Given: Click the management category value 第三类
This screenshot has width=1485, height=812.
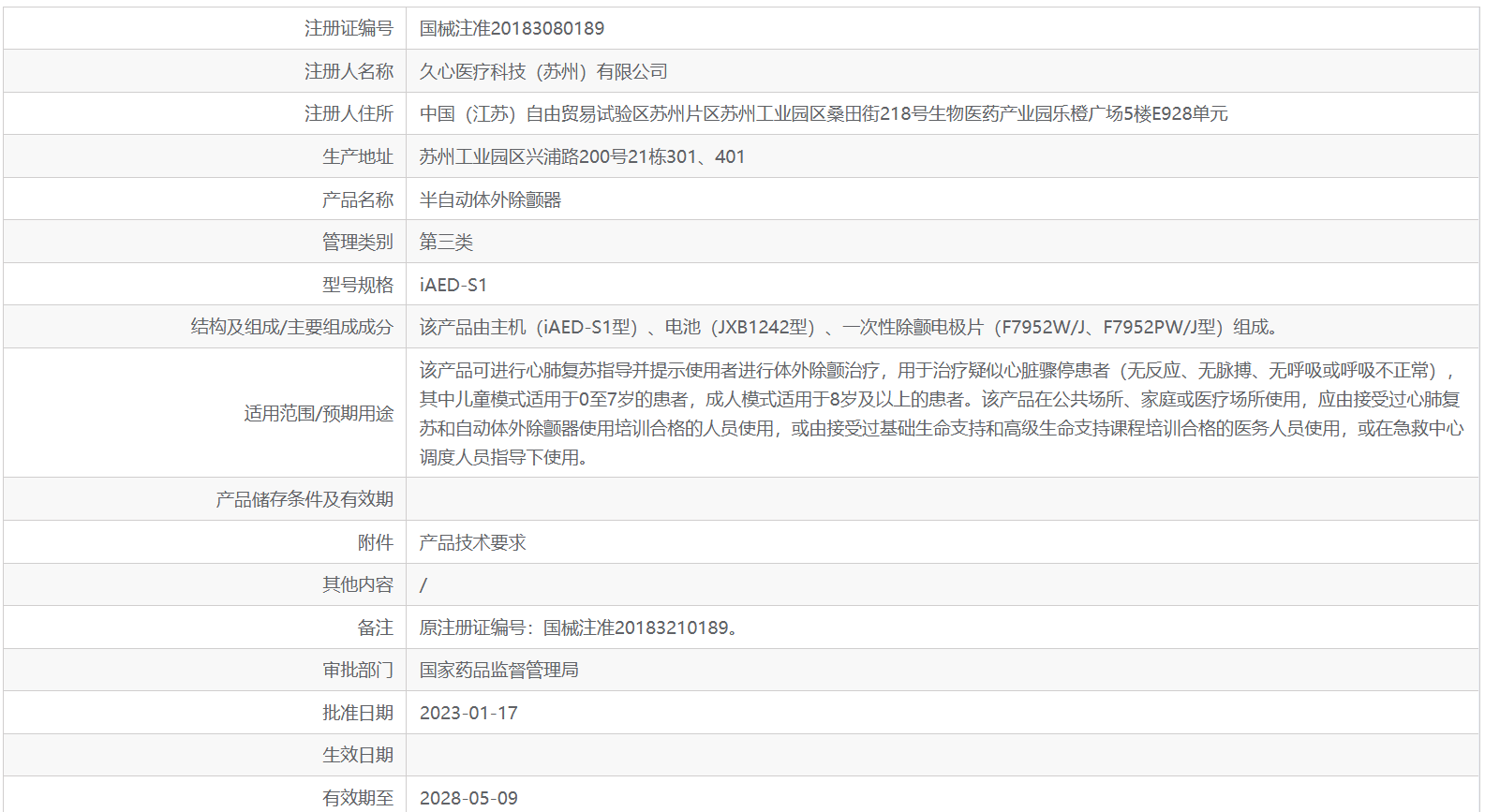Looking at the screenshot, I should (446, 243).
